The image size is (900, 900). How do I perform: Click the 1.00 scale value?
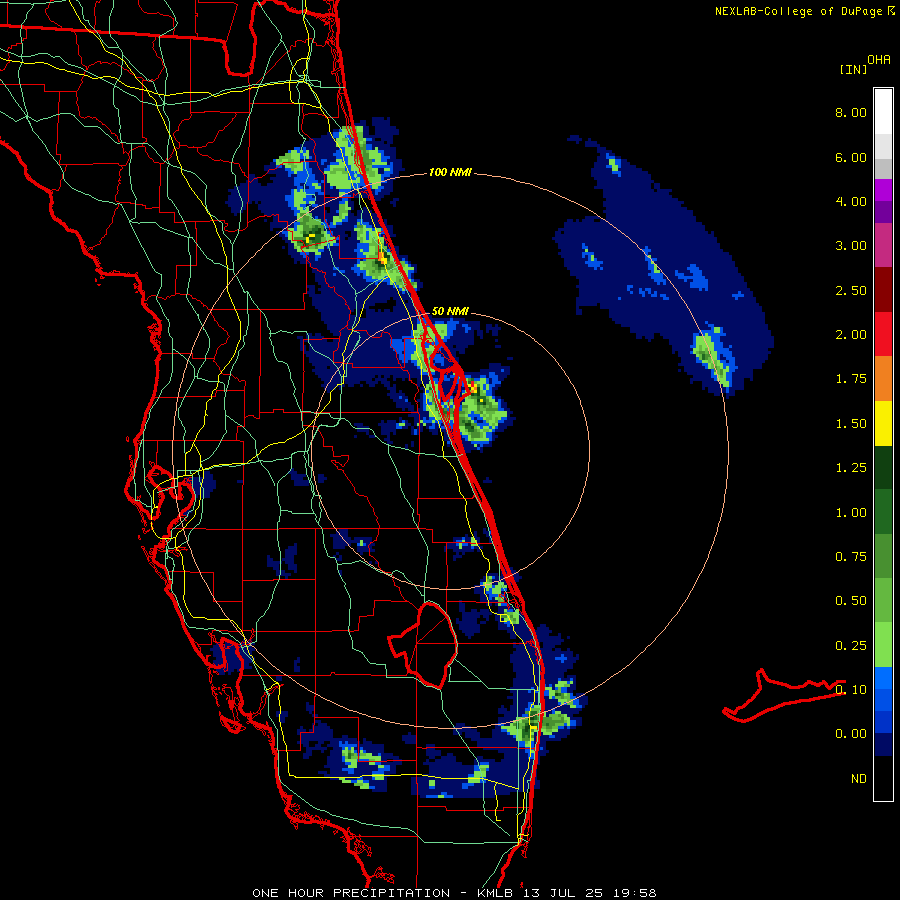(851, 513)
